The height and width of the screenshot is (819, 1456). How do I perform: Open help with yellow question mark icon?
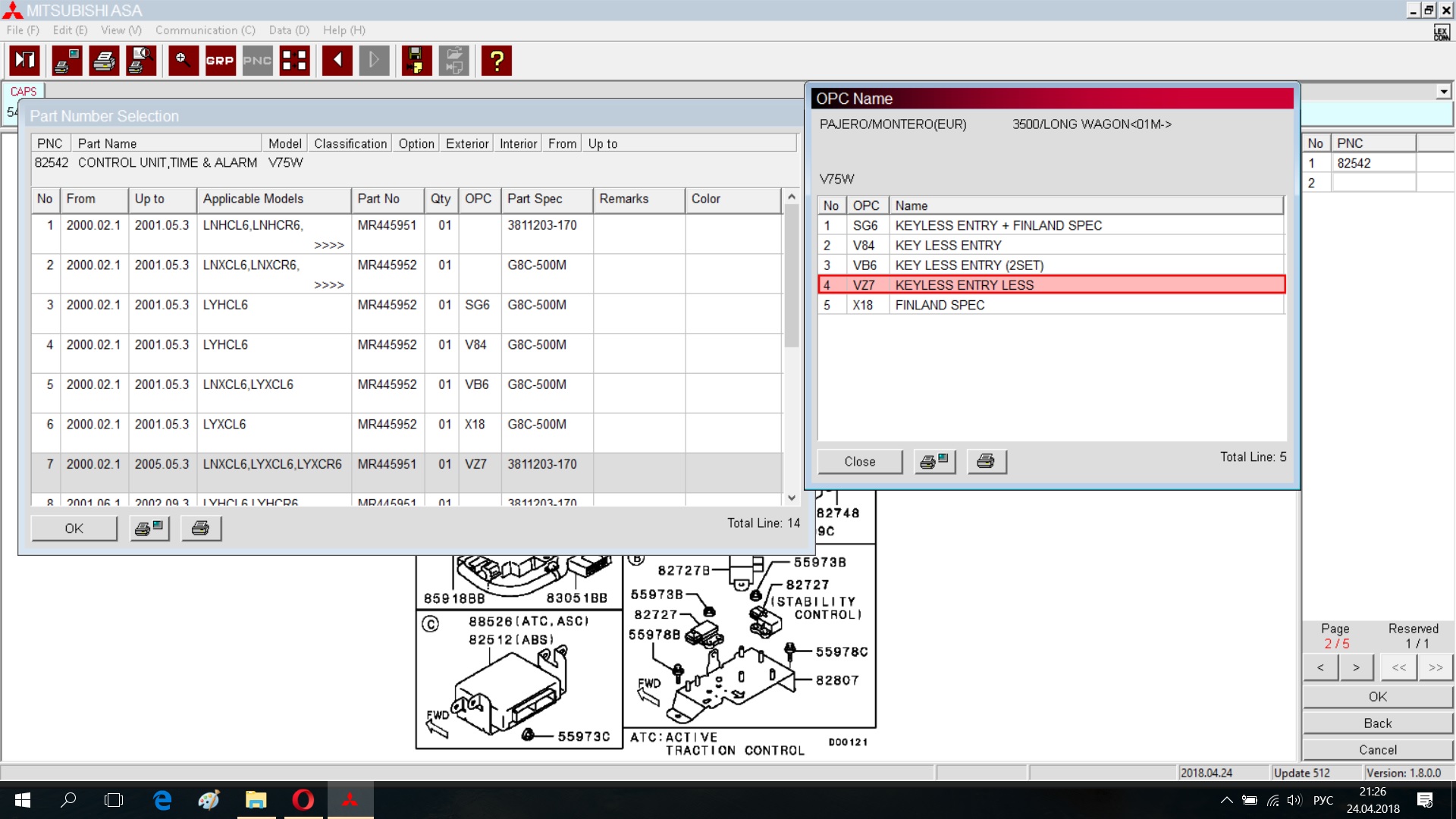coord(497,61)
